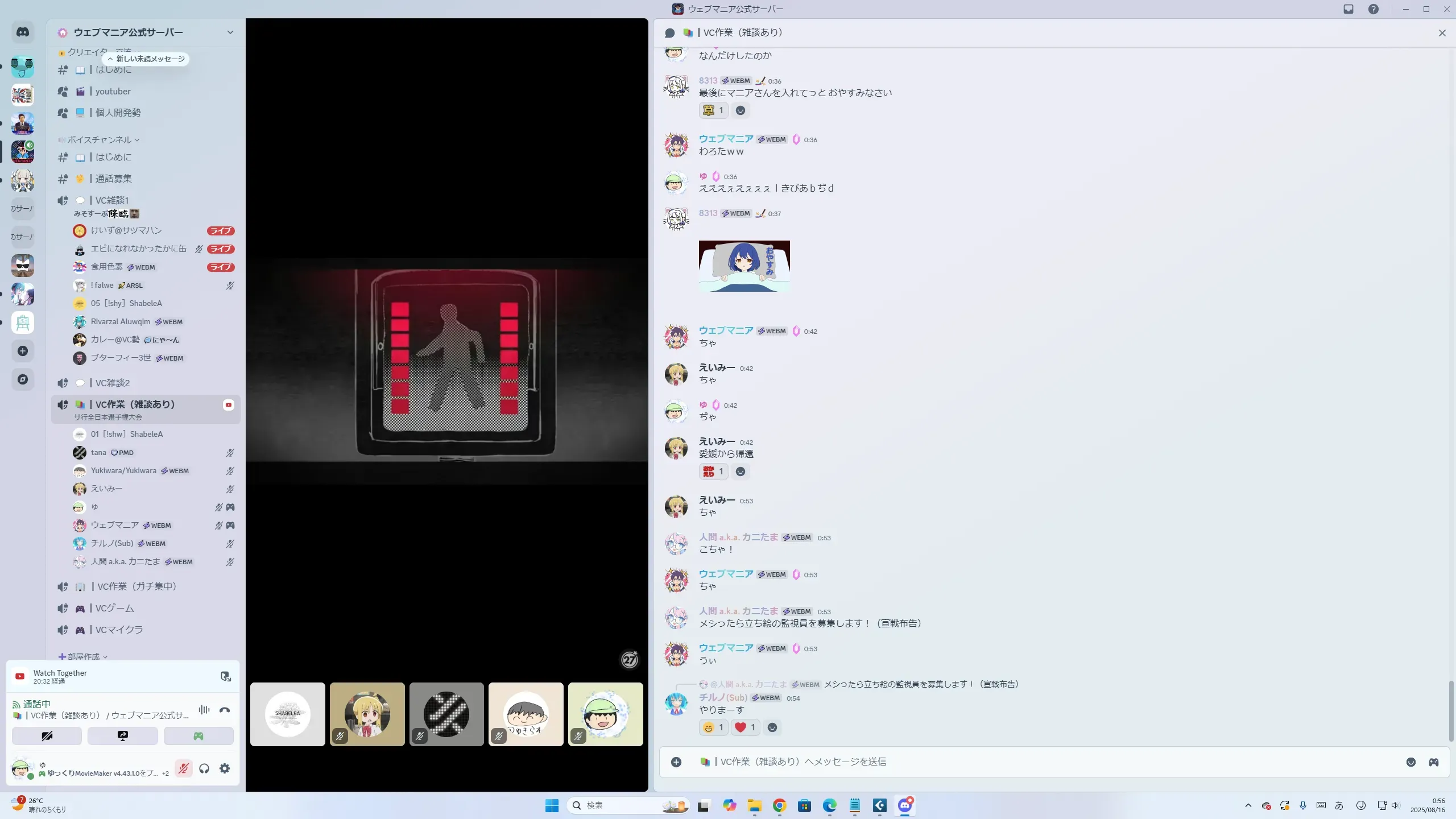Open user settings gear icon
The image size is (1456, 819).
[225, 769]
